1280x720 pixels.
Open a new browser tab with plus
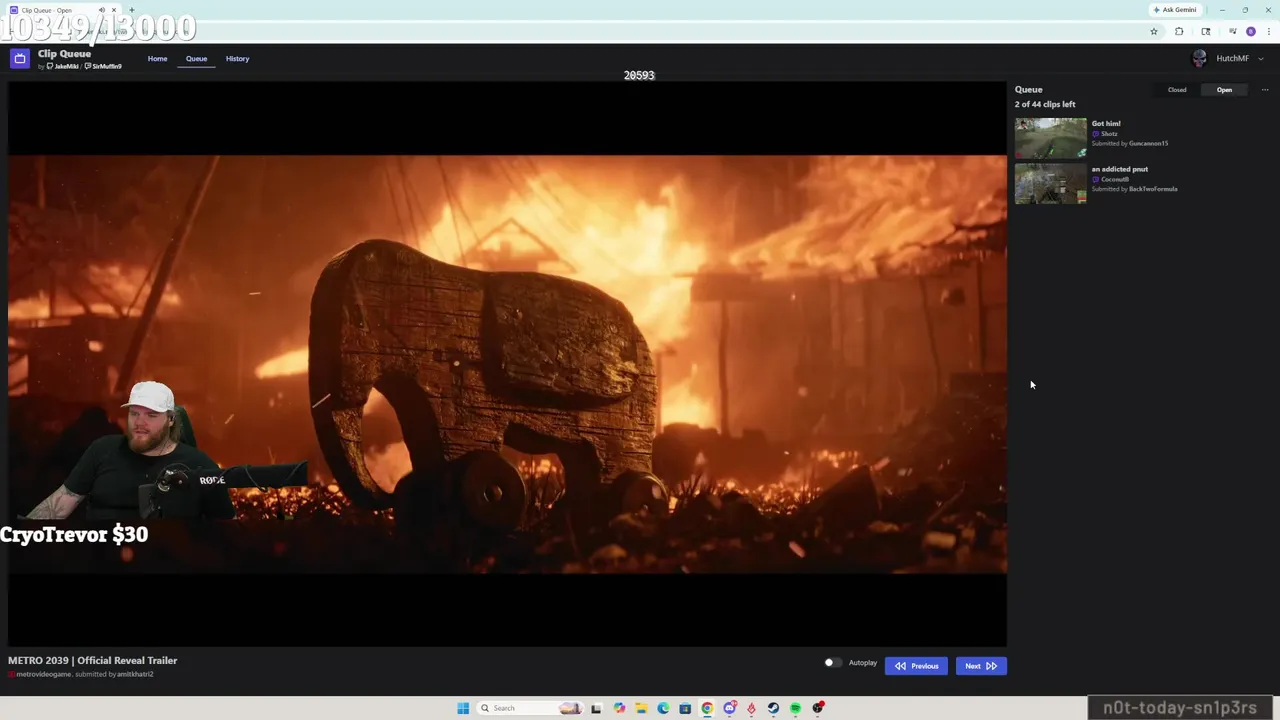[131, 10]
